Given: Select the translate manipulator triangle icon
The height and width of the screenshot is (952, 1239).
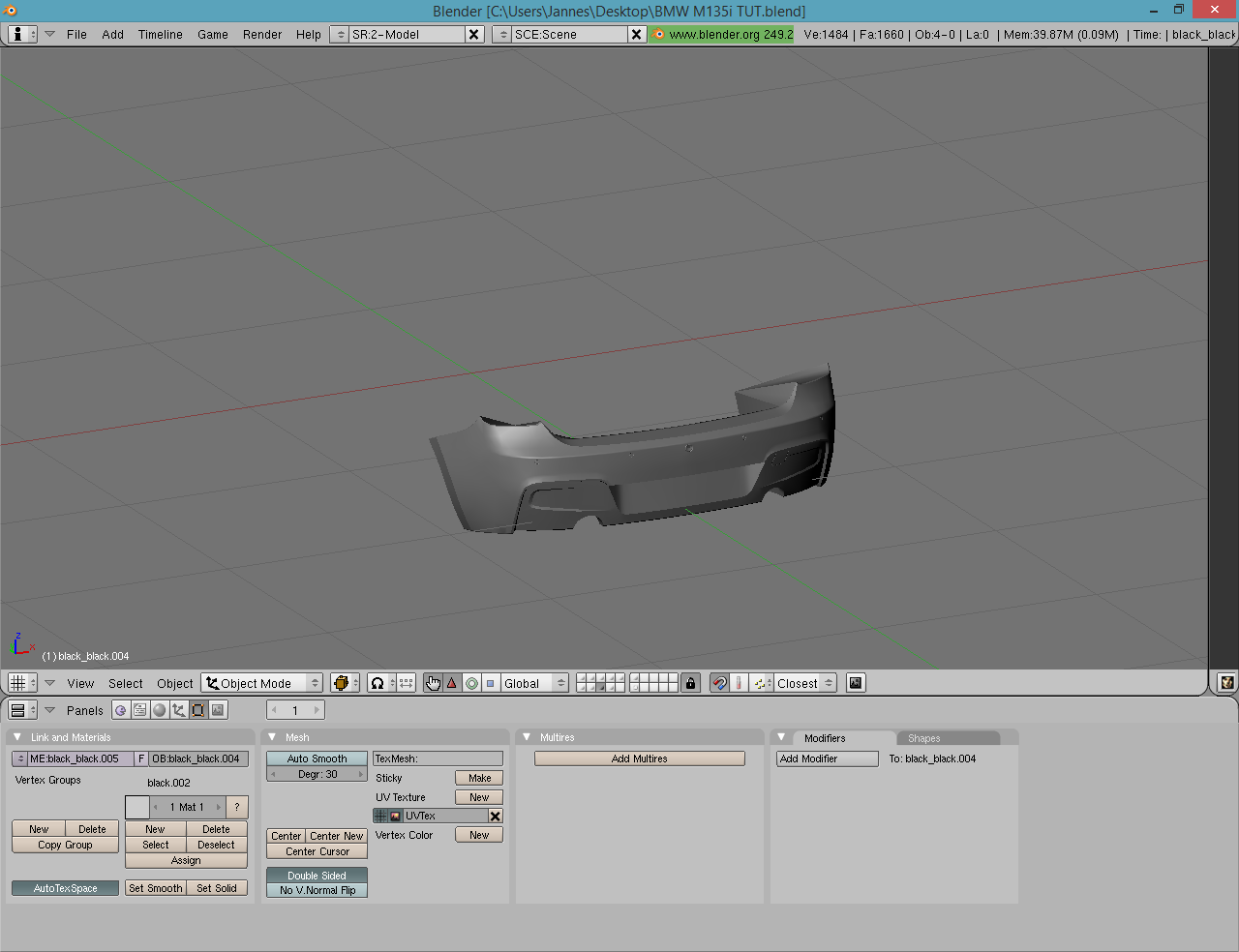Looking at the screenshot, I should pyautogui.click(x=452, y=683).
